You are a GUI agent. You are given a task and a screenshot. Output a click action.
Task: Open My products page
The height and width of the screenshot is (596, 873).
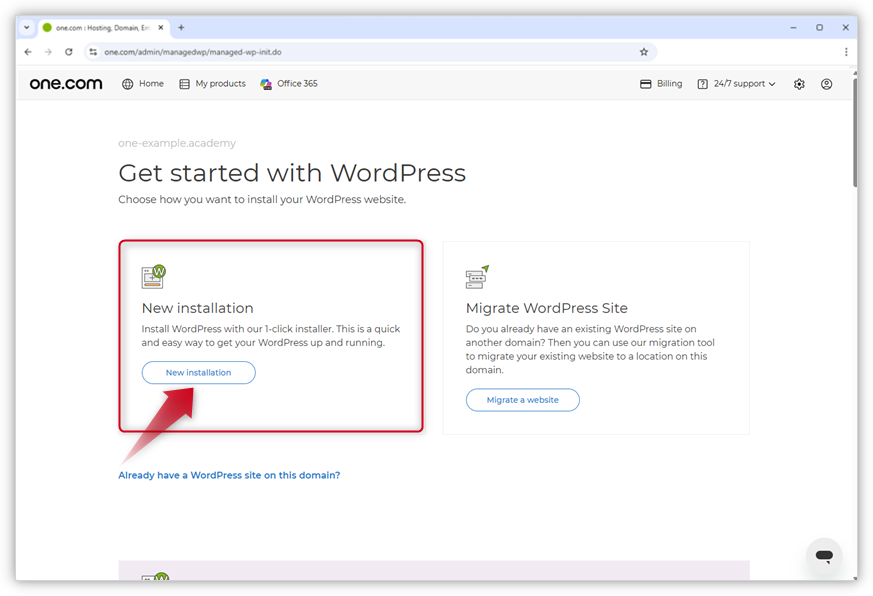212,84
